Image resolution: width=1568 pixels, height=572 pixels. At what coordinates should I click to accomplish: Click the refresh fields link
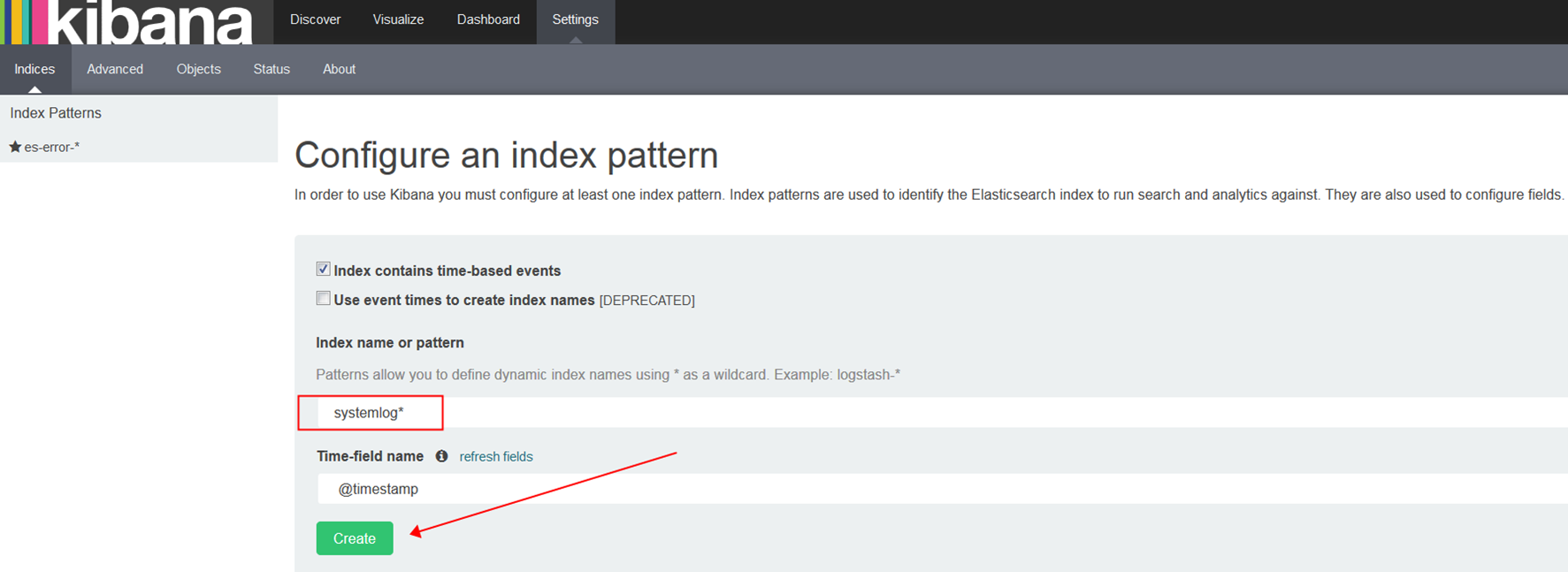tap(496, 456)
